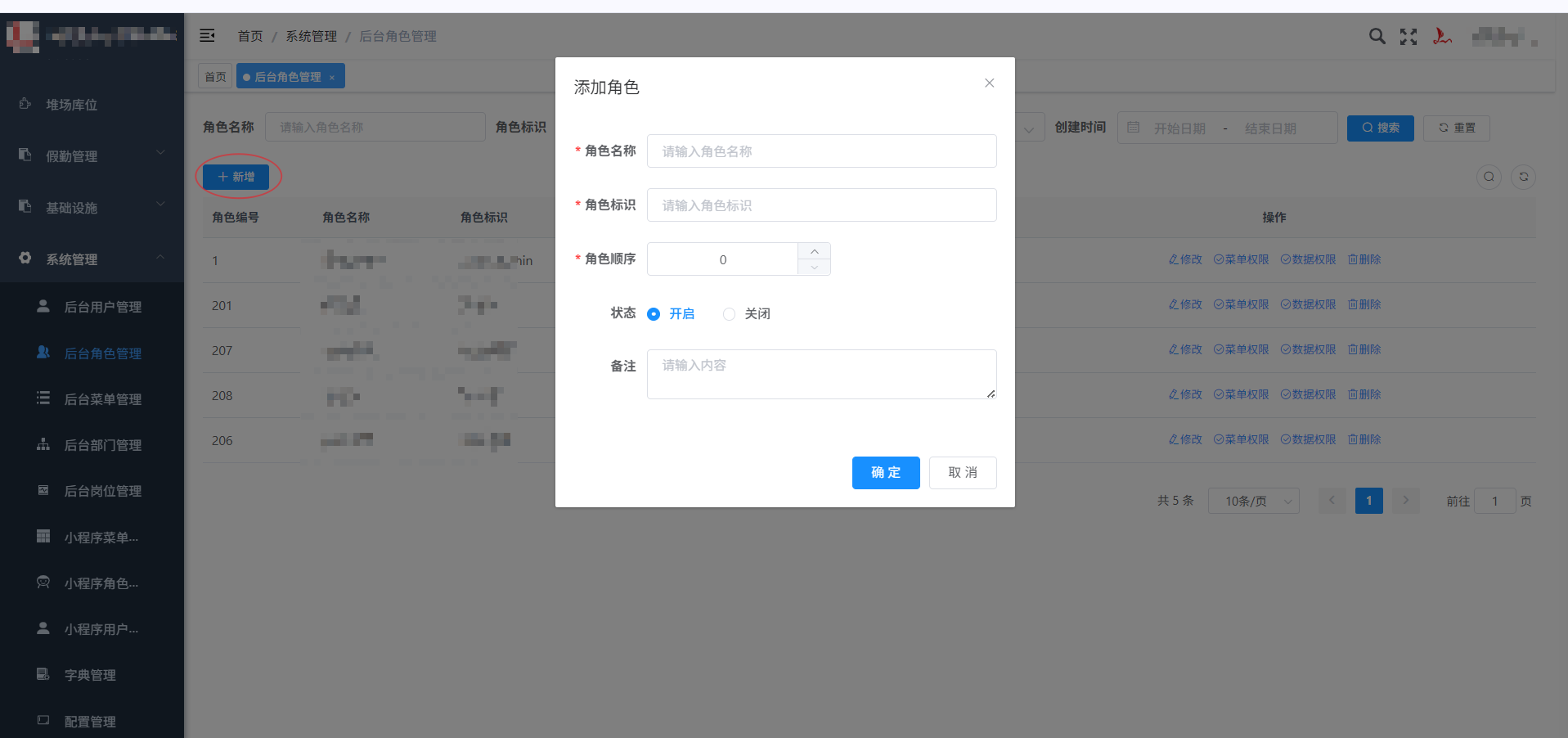This screenshot has width=1568, height=738.
Task: Toggle fullscreen with the expand arrows icon
Action: (1409, 36)
